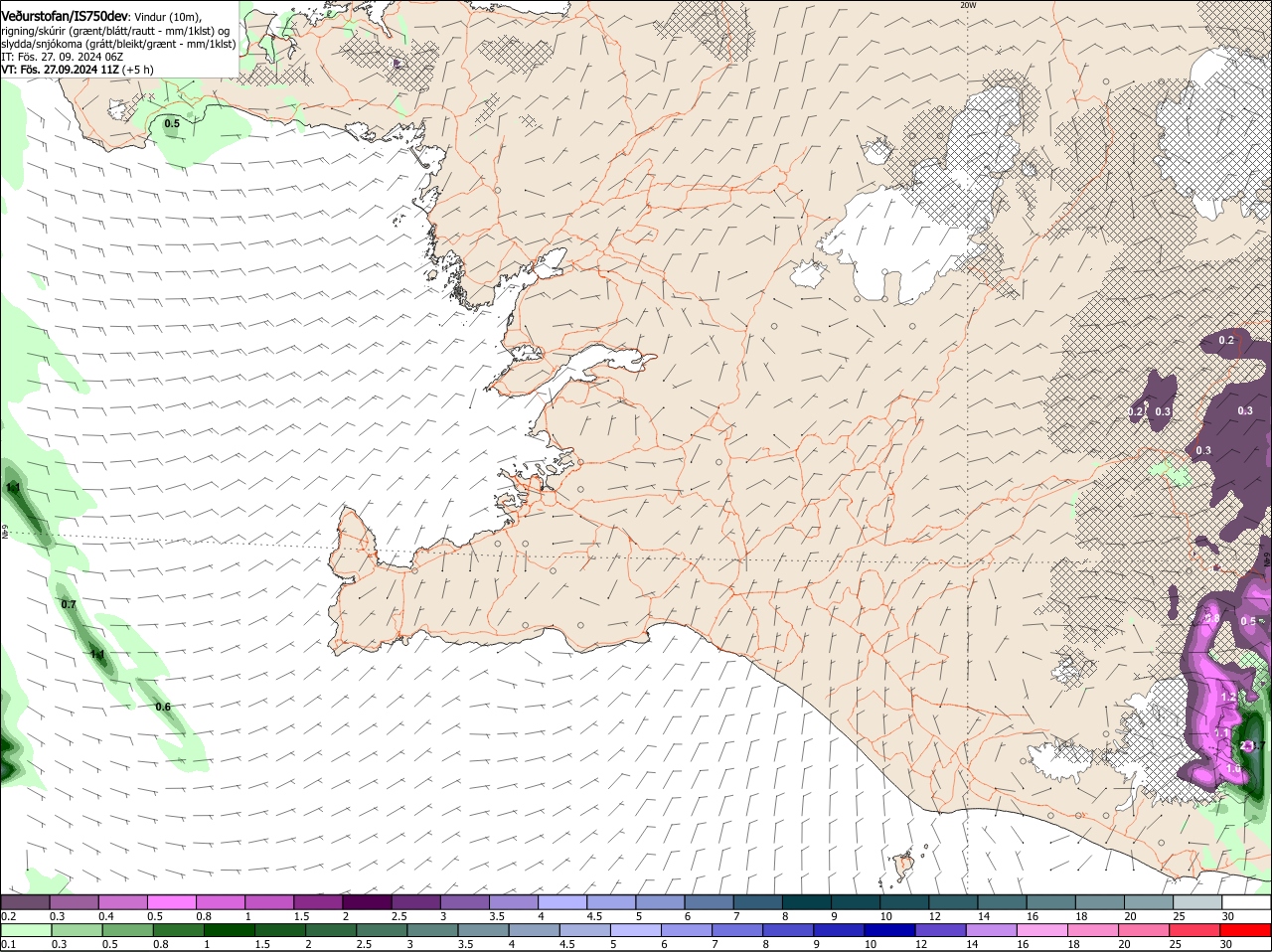Image resolution: width=1272 pixels, height=952 pixels.
Task: Pick upper legend row swatch labeled 1.5
Action: (318, 902)
